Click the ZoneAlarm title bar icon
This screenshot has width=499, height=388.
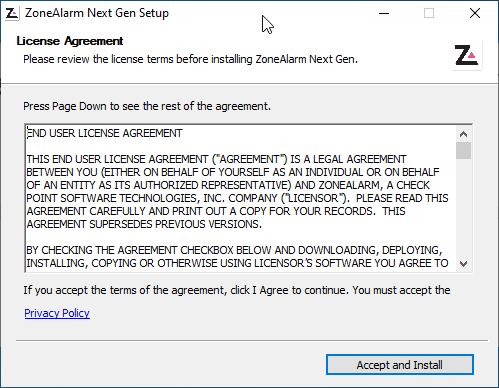tap(12, 13)
